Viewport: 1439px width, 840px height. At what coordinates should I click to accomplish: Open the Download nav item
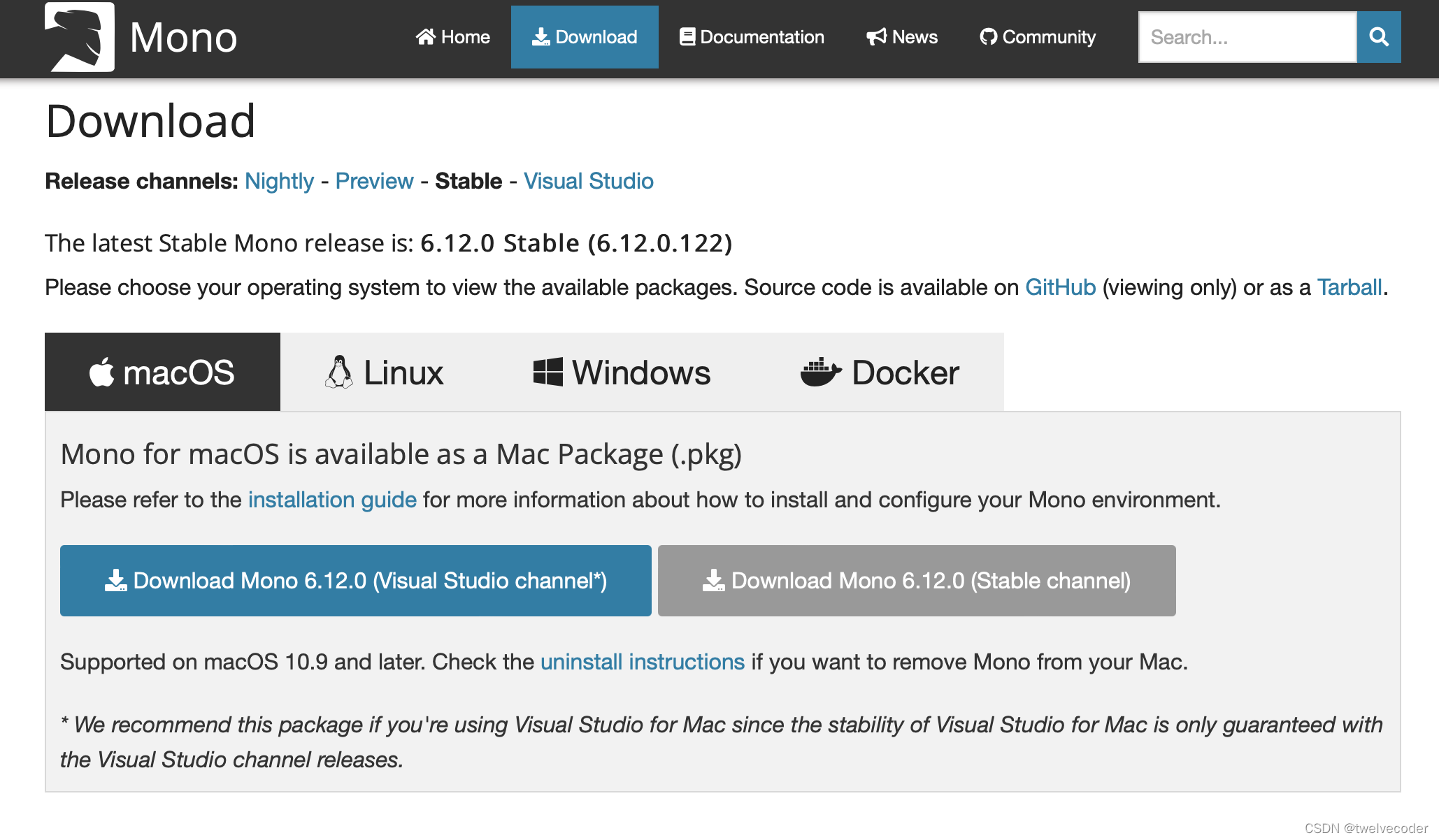pos(585,37)
